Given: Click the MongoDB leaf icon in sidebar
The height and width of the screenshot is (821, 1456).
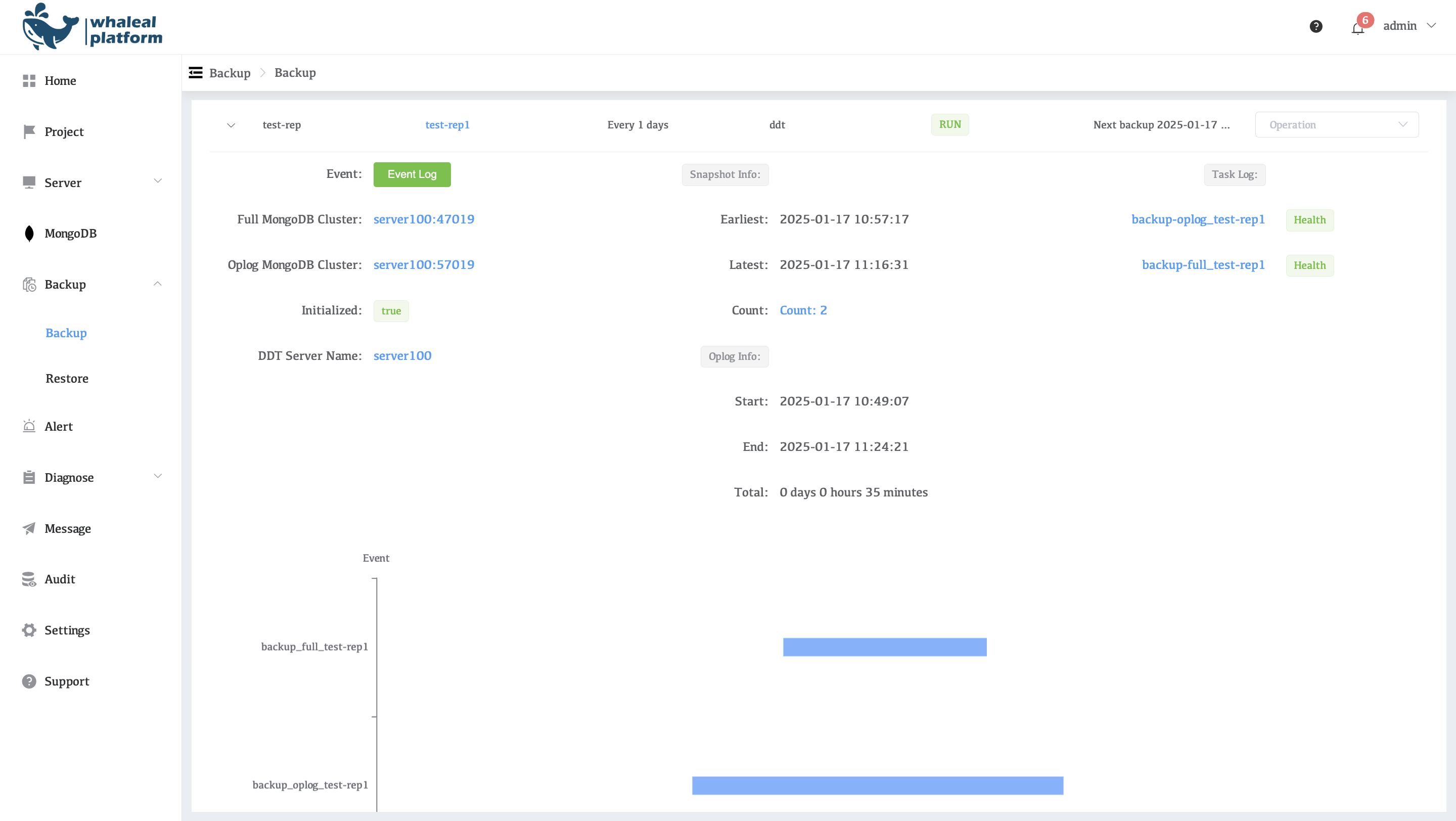Looking at the screenshot, I should pyautogui.click(x=29, y=234).
